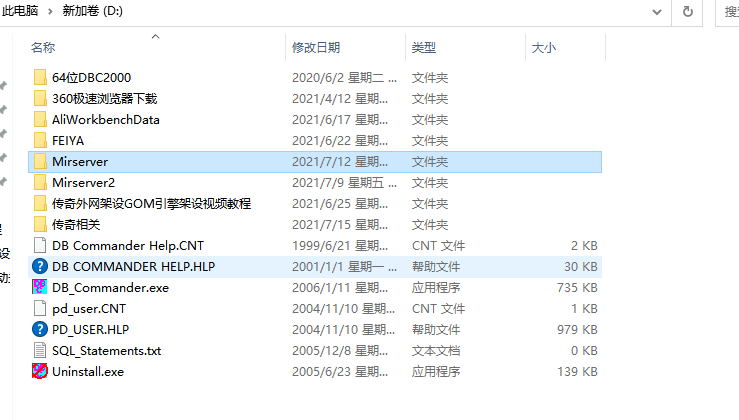Click the AliWorkbenchData folder icon
739x420 pixels.
click(x=40, y=120)
